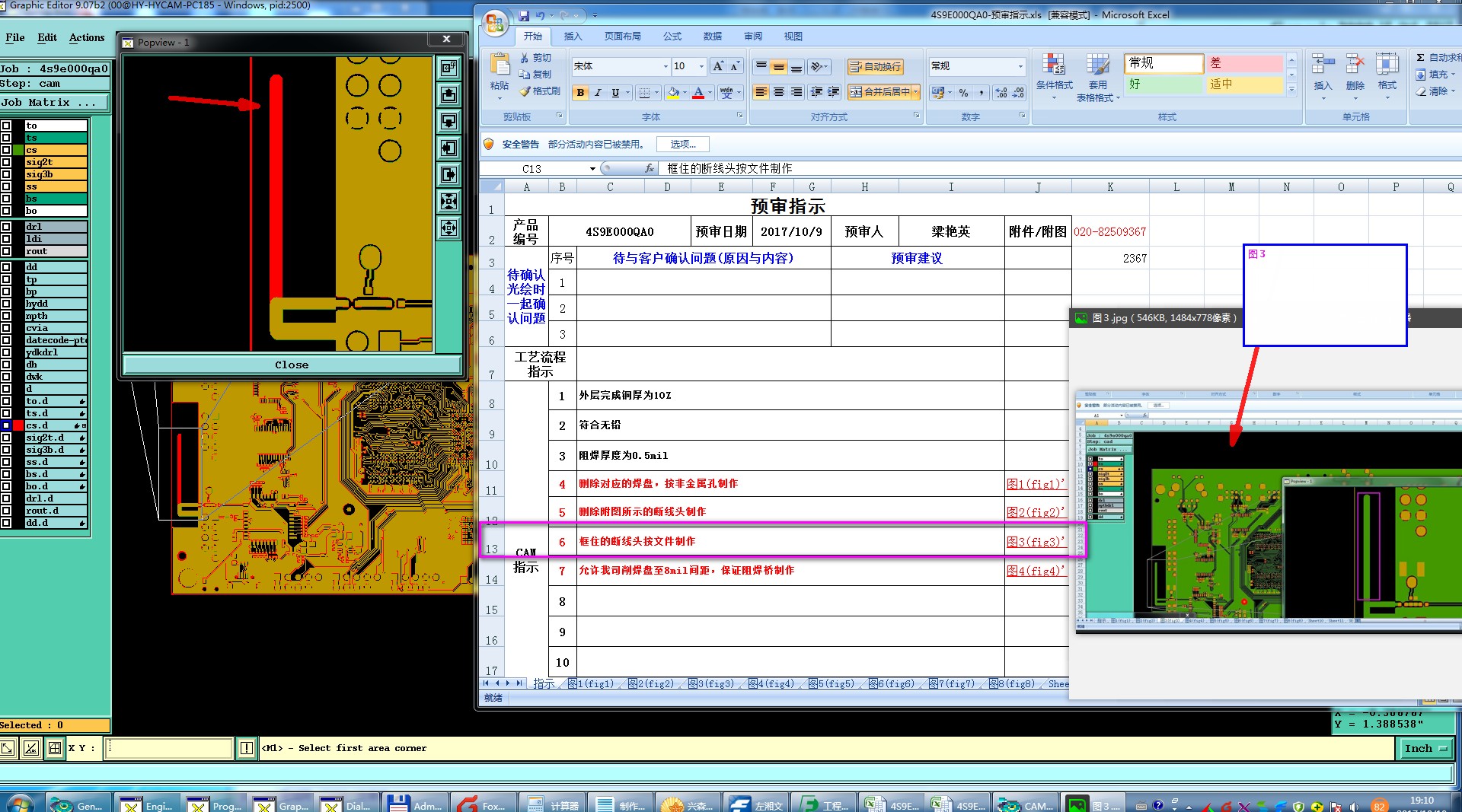This screenshot has width=1462, height=812.
Task: Click the 图3(fig3) link in row 13
Action: pos(1036,542)
